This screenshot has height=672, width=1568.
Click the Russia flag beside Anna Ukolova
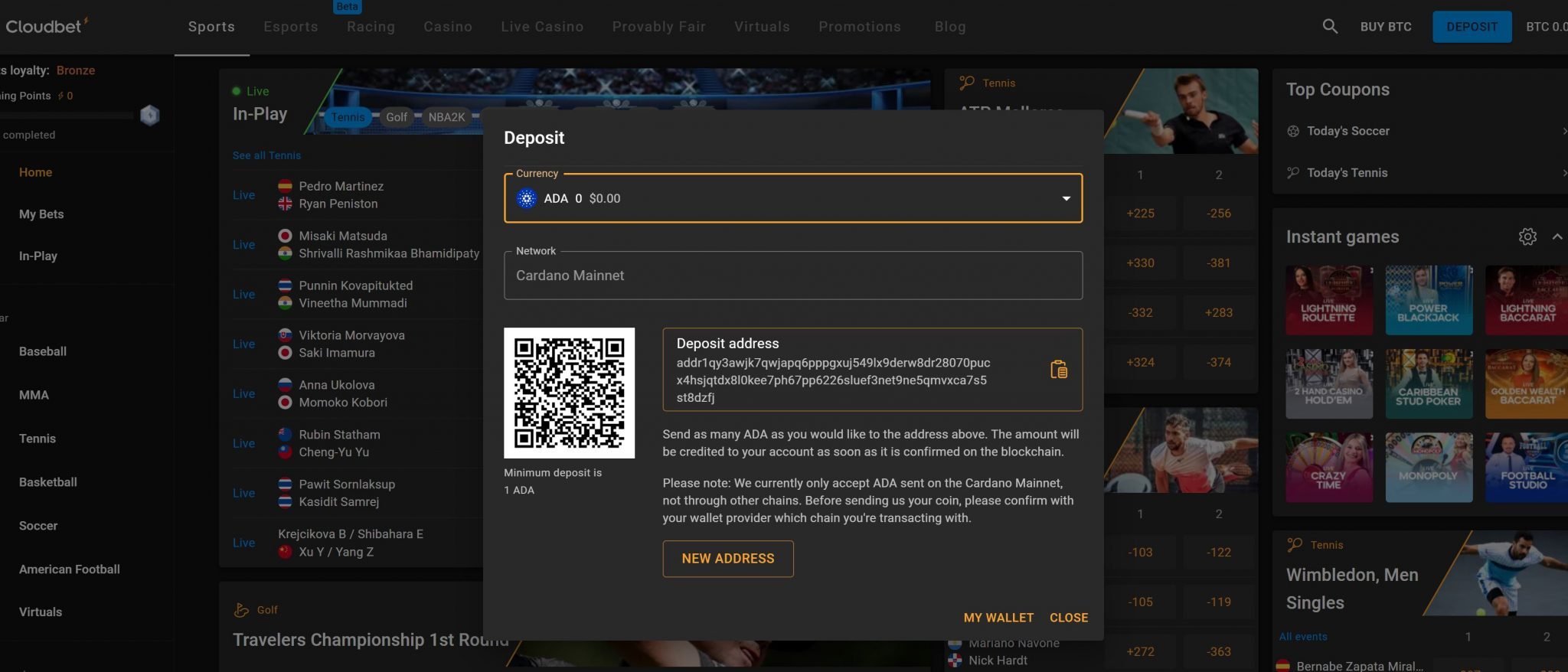[285, 385]
